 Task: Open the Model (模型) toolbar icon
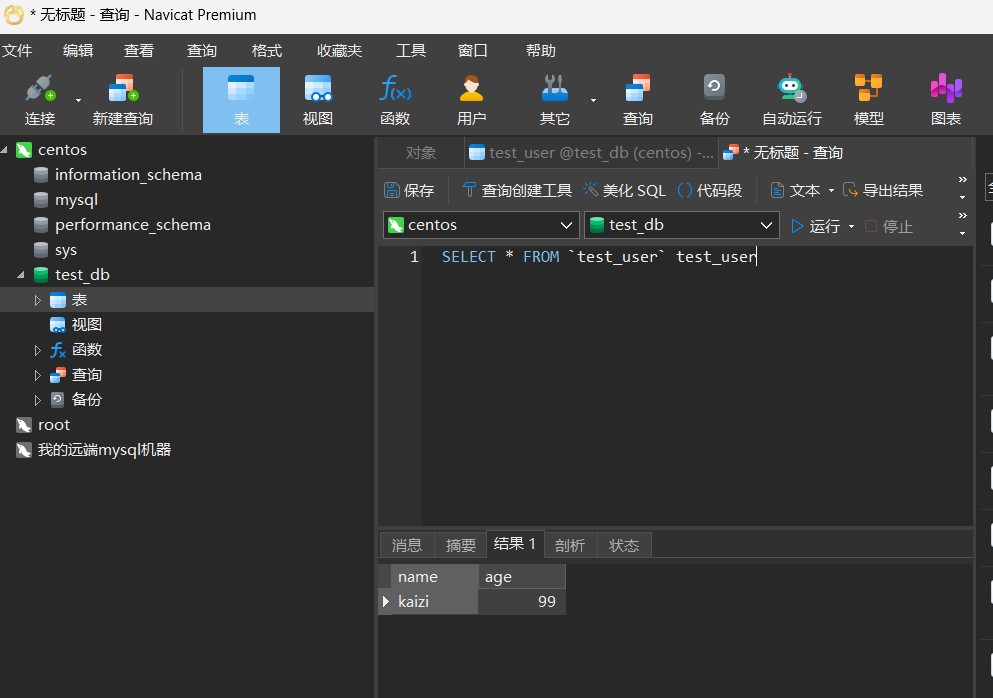(868, 100)
